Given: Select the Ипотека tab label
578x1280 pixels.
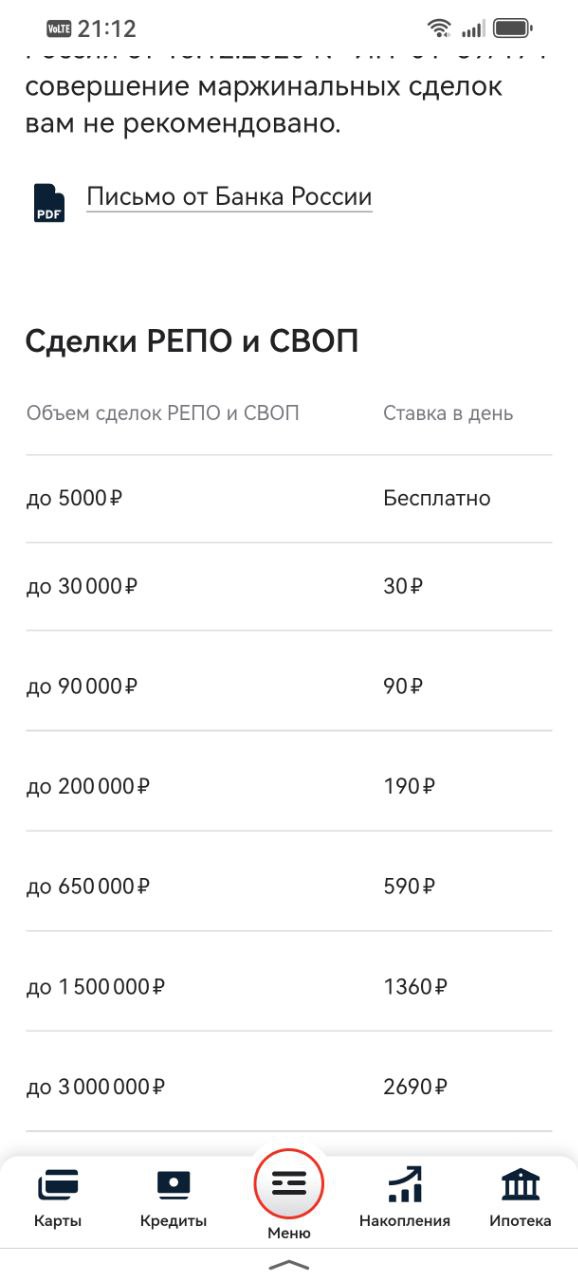Looking at the screenshot, I should click(x=520, y=1221).
